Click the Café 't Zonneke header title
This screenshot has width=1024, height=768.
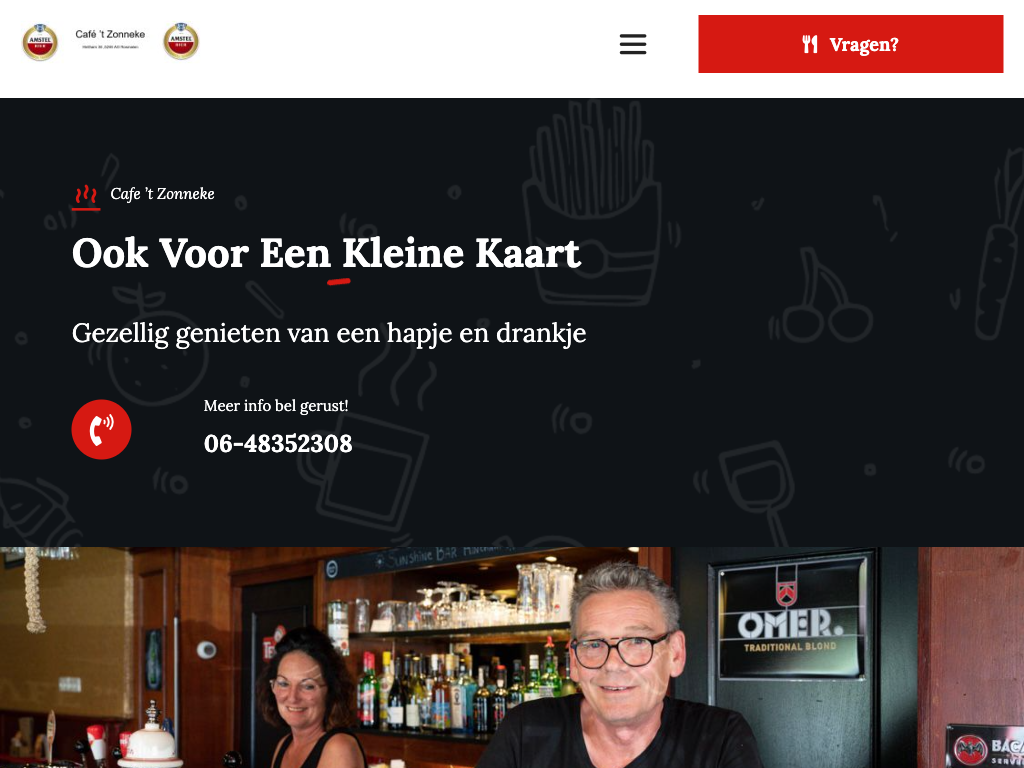110,34
